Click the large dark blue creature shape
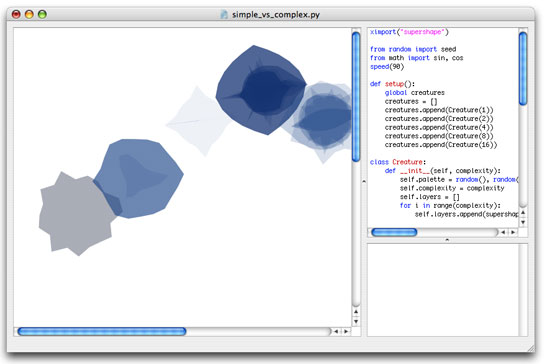 (x=261, y=91)
